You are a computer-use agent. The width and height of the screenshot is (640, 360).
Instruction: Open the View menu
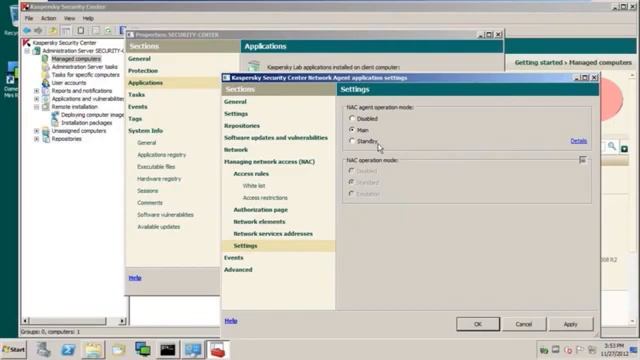(69, 18)
